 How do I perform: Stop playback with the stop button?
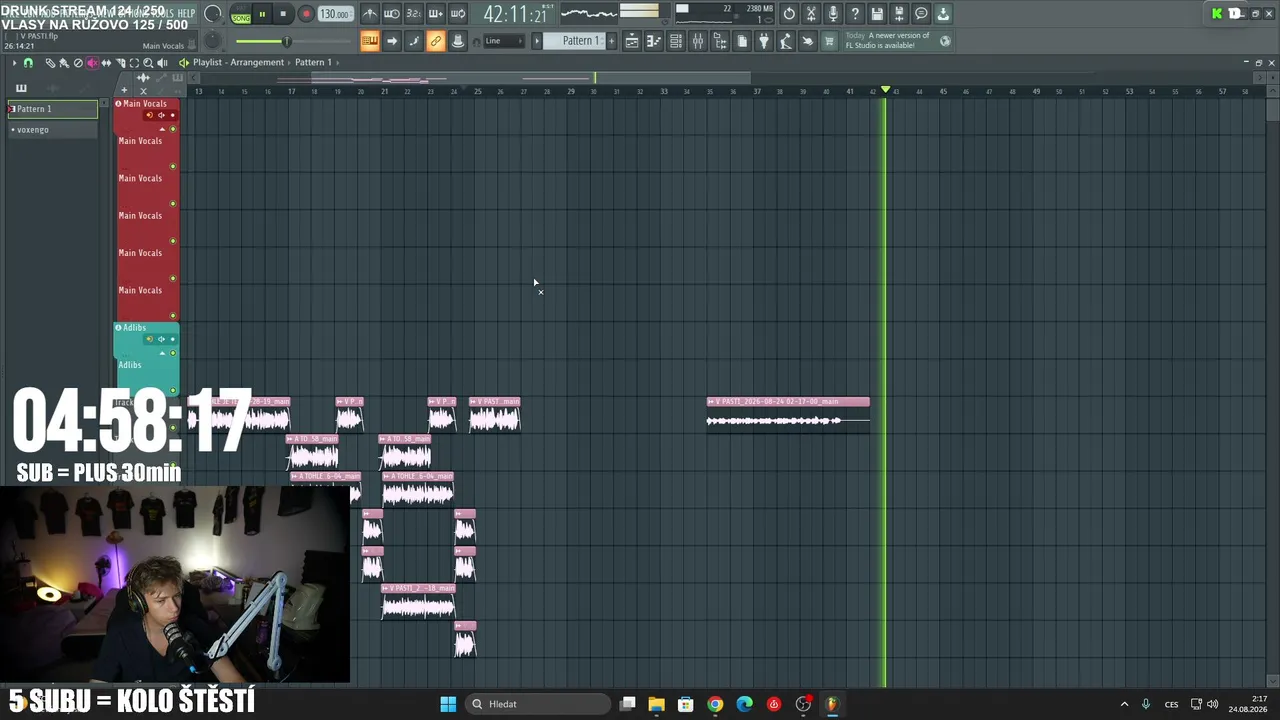point(283,14)
